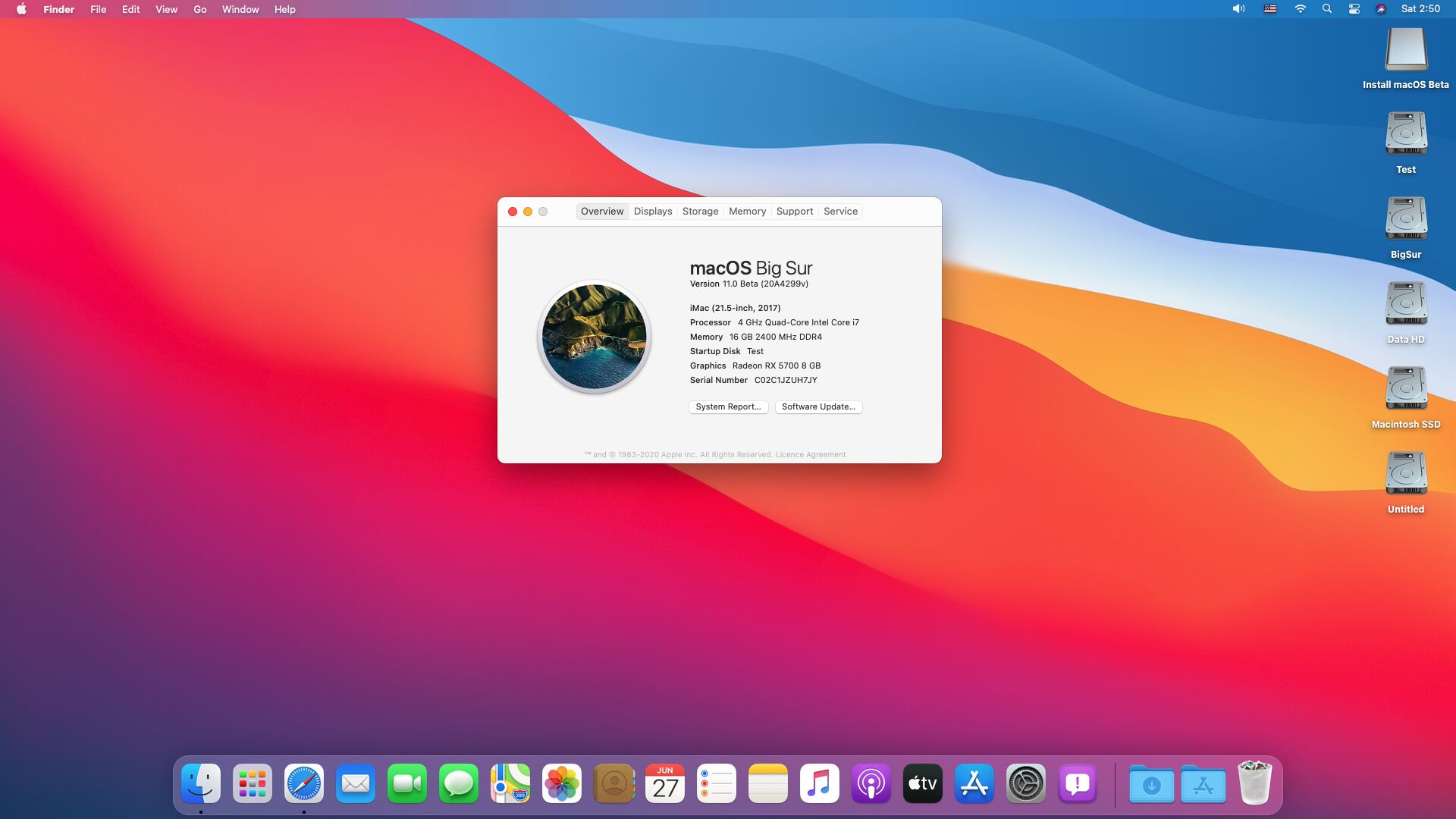1456x819 pixels.
Task: Open the Apple menu
Action: [x=21, y=9]
